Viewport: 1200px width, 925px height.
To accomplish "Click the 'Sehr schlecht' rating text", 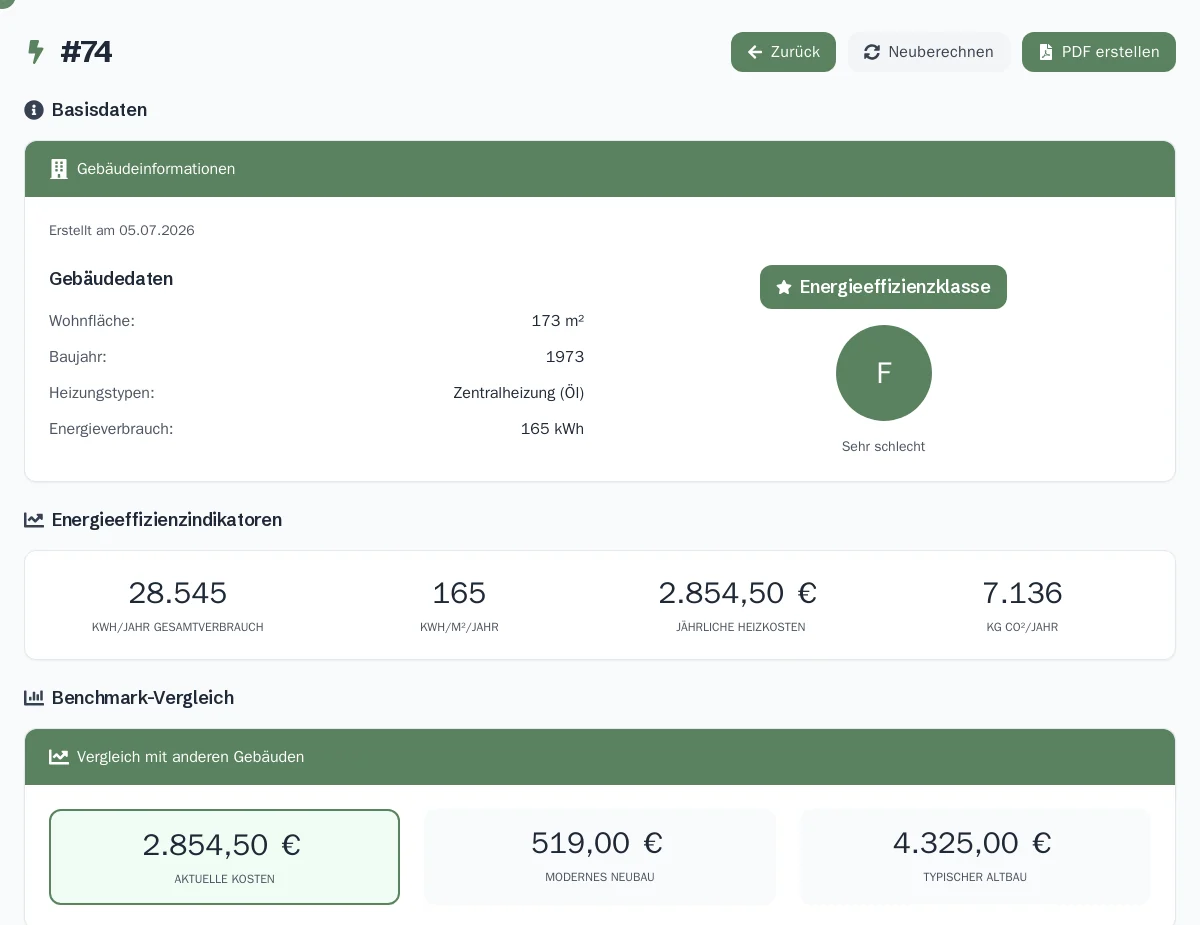I will pos(883,447).
